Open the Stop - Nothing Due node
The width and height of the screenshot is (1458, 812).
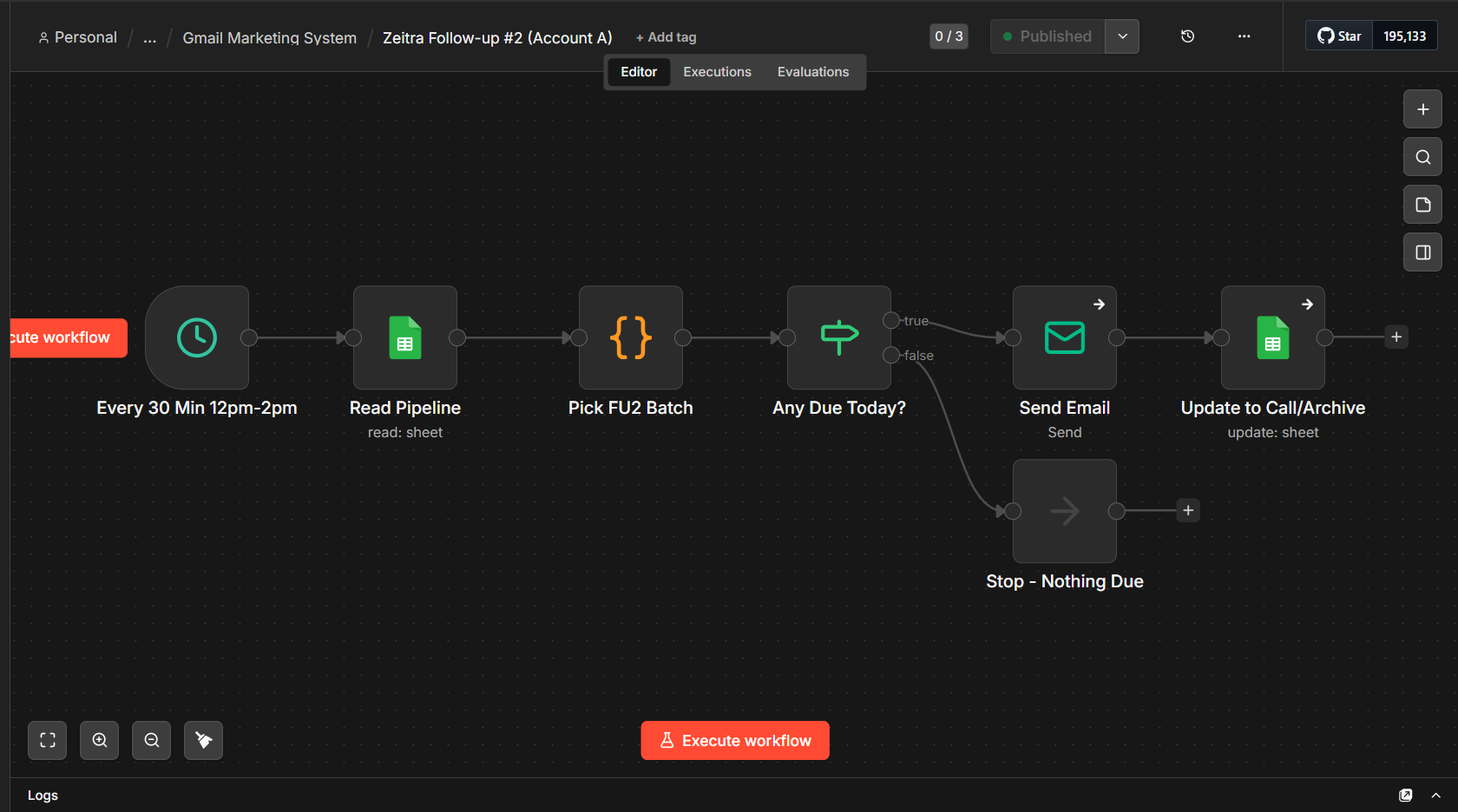(1065, 511)
